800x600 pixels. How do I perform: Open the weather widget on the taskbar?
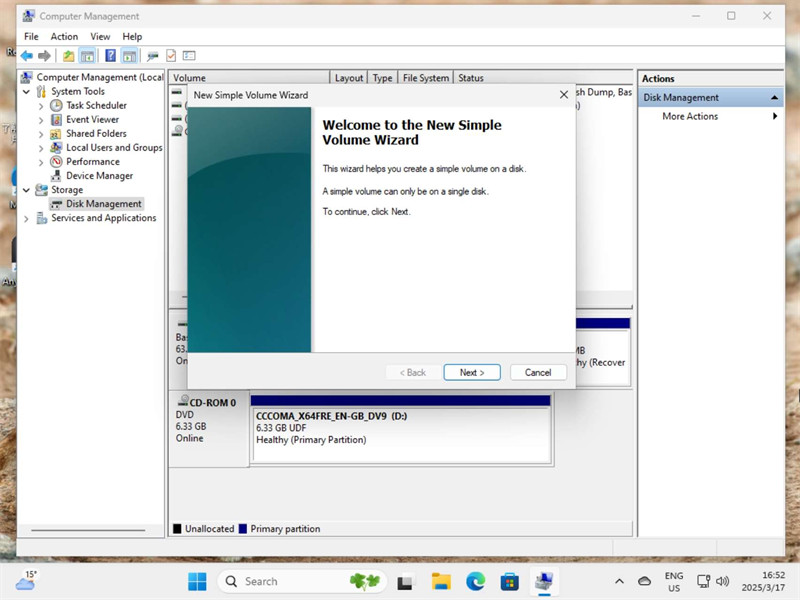(26, 581)
